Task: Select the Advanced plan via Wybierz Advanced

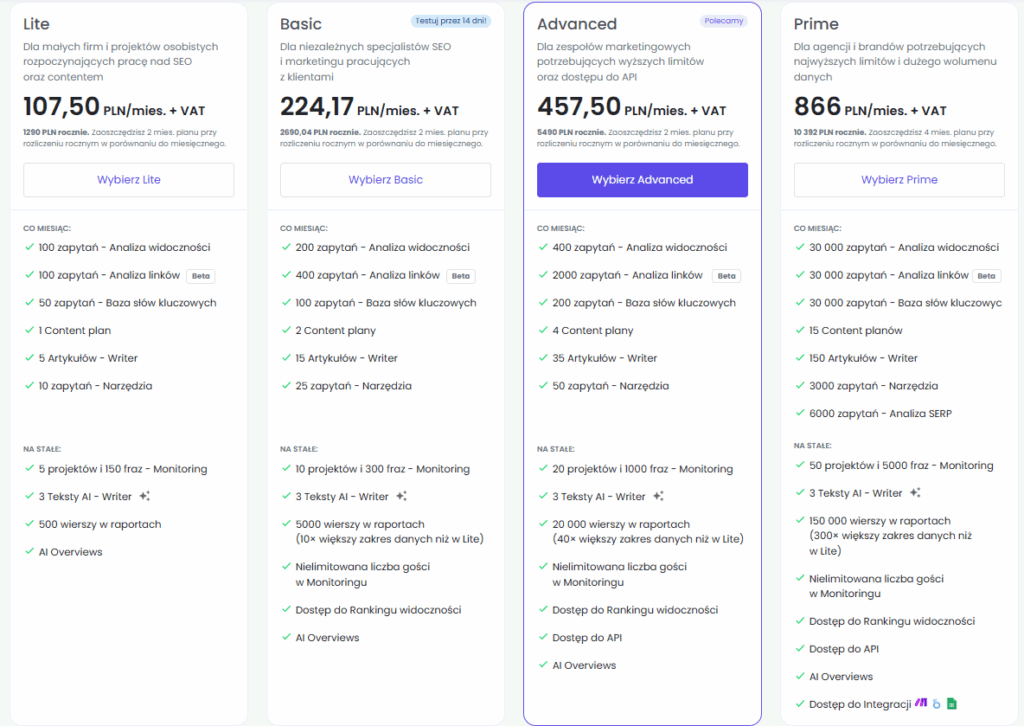Action: (x=642, y=180)
